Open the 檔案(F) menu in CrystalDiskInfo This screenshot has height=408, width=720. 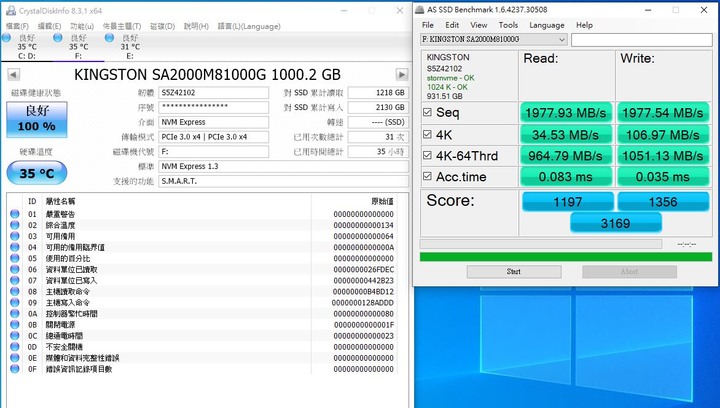[x=17, y=26]
